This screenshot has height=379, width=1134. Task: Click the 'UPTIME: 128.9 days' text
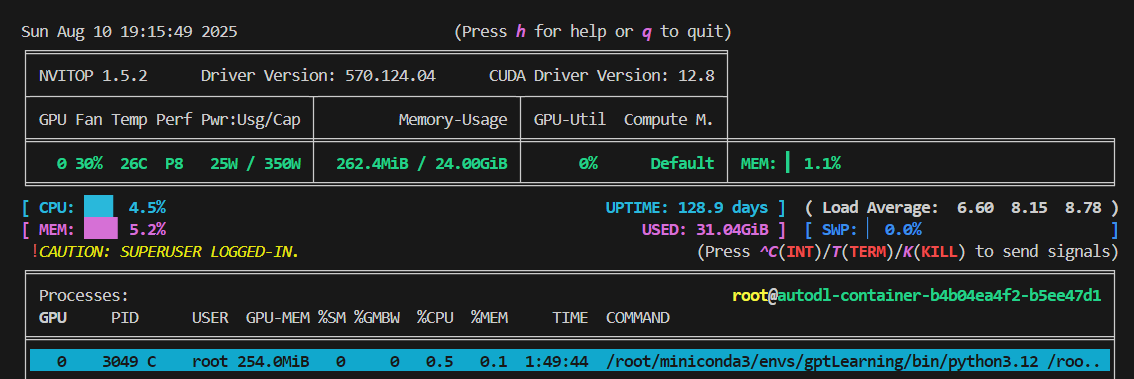[x=686, y=208]
